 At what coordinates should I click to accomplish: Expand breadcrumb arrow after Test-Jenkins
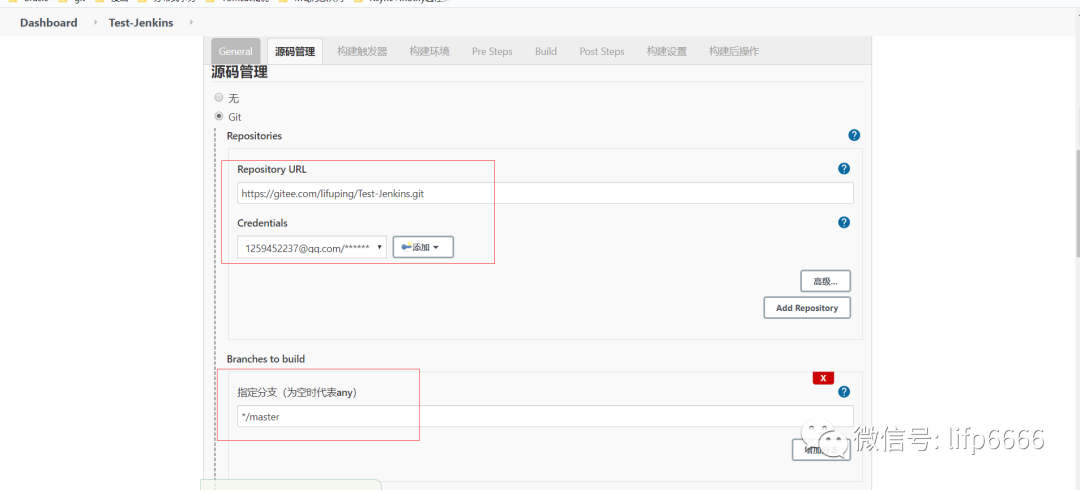click(191, 23)
